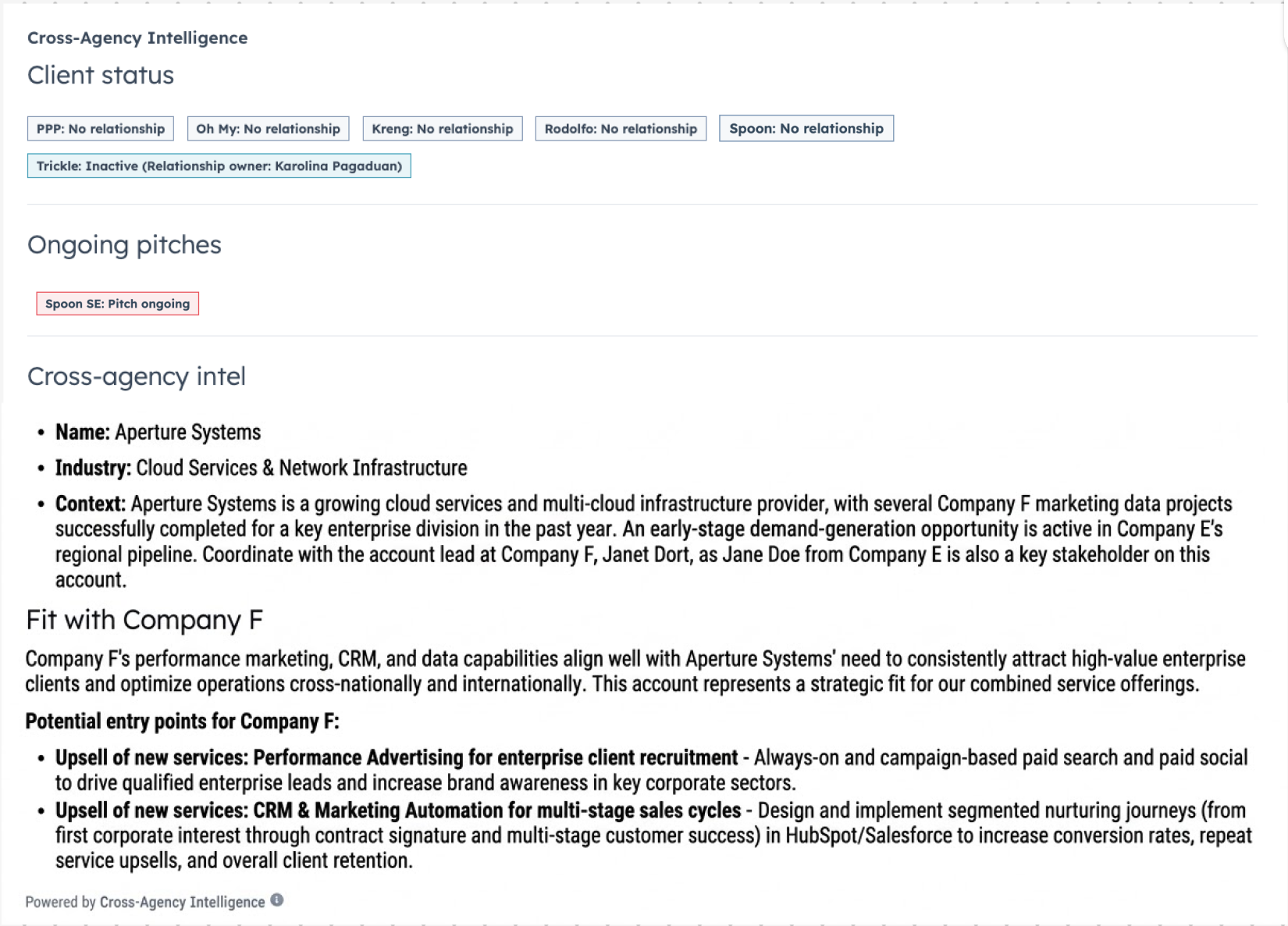The image size is (1288, 926).
Task: Click the Spoon SE: Pitch ongoing tag
Action: point(118,304)
